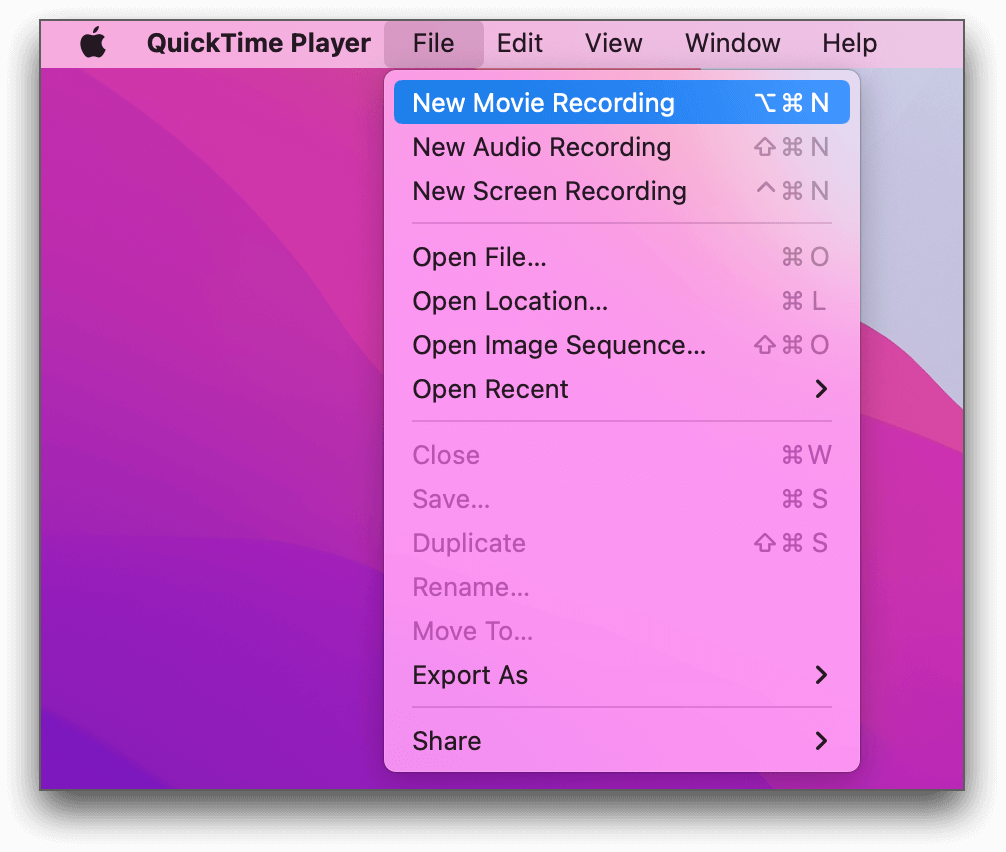Click the Share disclosure arrow
This screenshot has width=1006, height=852.
(x=822, y=741)
